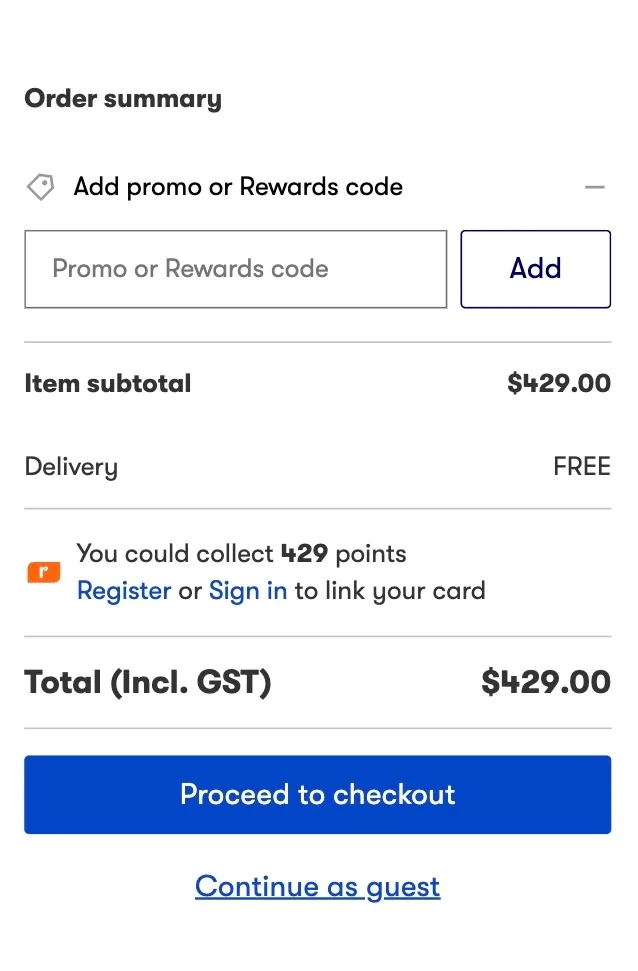The image size is (638, 971).
Task: Open the Register link
Action: coord(124,591)
